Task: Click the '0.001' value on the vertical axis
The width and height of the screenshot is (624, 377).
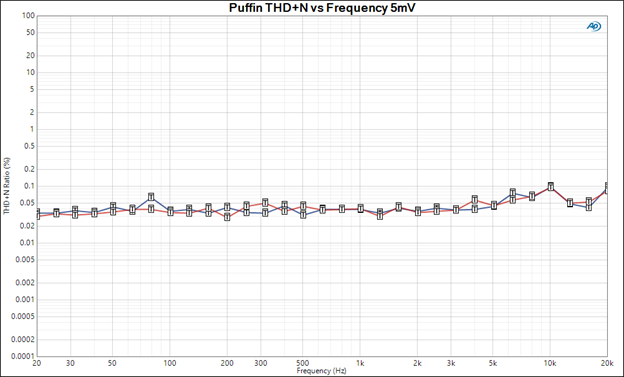Action: pyautogui.click(x=26, y=299)
